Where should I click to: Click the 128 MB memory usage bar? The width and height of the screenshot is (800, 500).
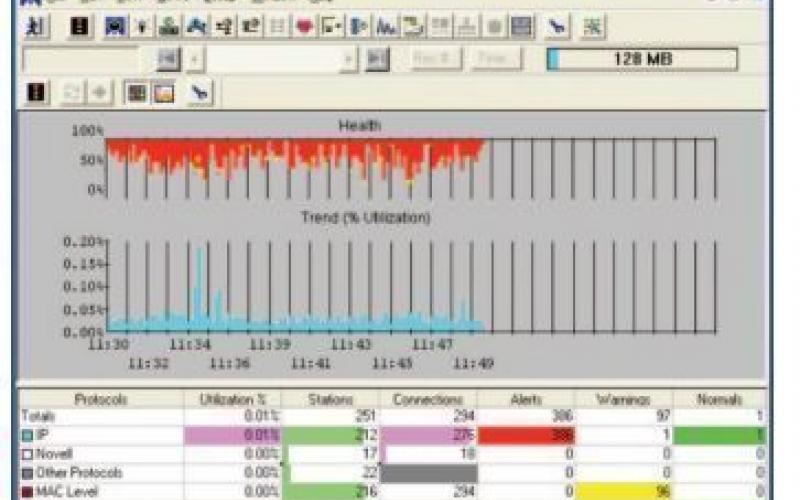point(642,59)
